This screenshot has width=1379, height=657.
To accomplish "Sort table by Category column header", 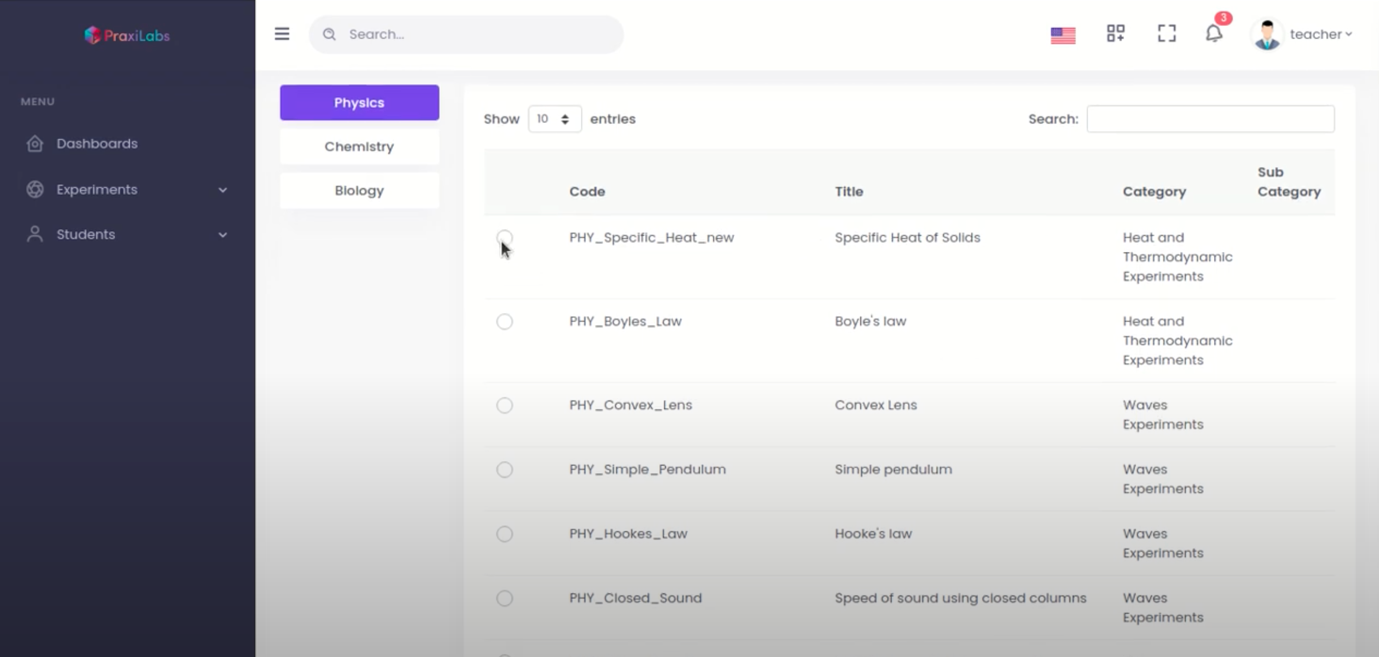I will coord(1154,191).
